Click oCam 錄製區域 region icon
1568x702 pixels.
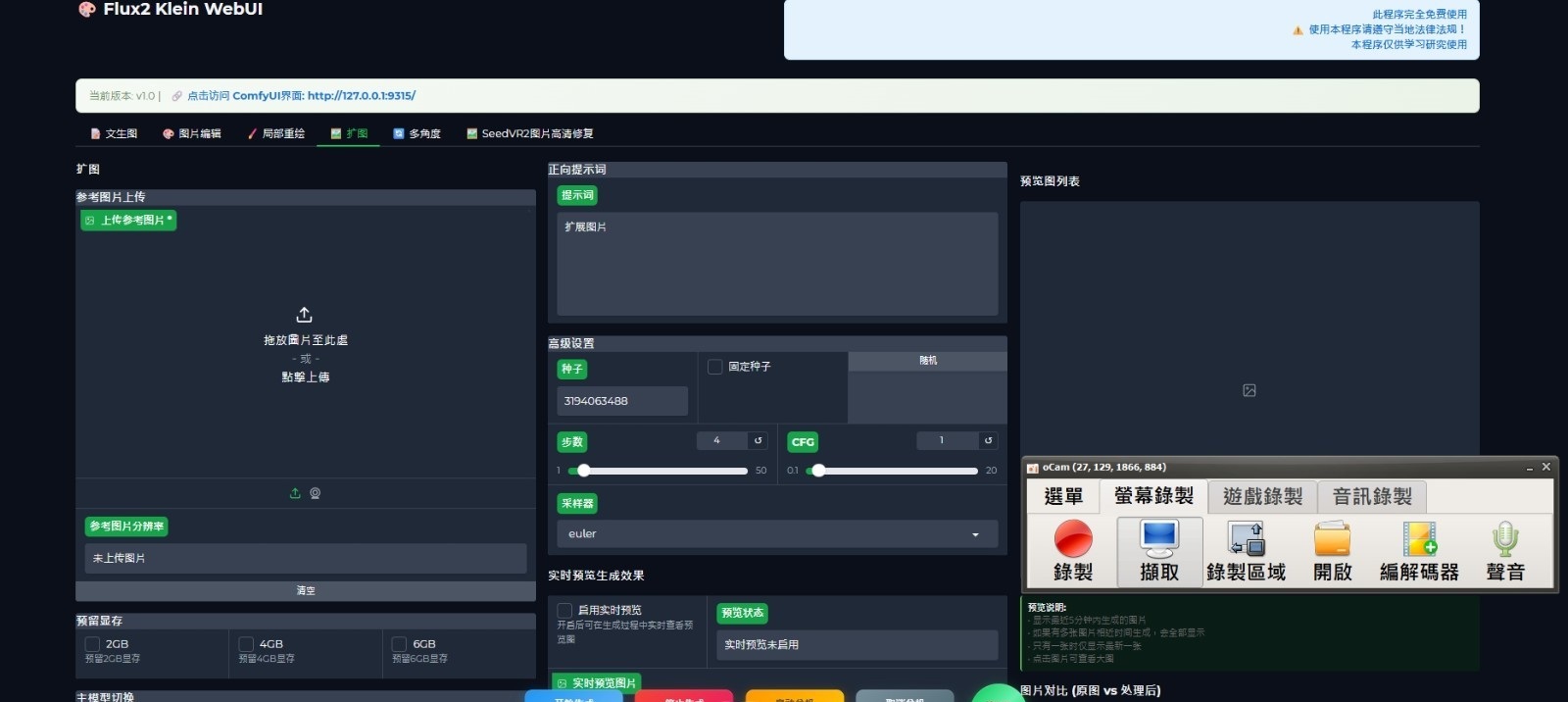point(1247,539)
